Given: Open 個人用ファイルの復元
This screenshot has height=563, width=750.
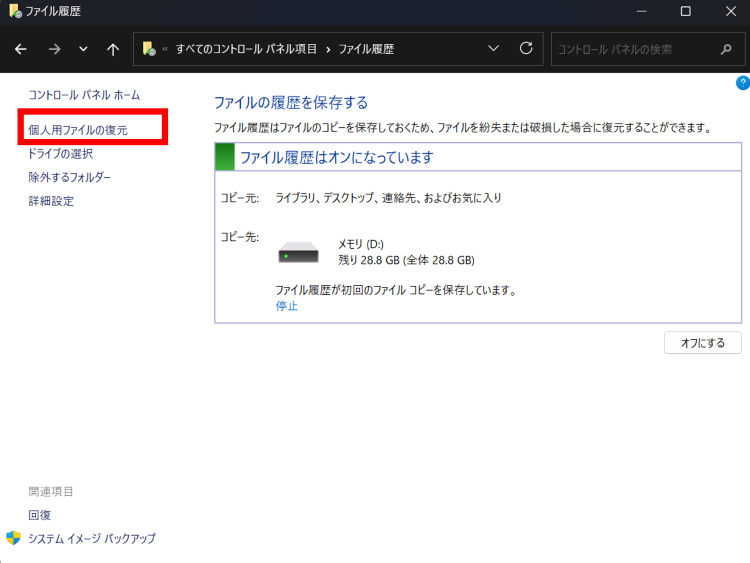Looking at the screenshot, I should pyautogui.click(x=78, y=130).
